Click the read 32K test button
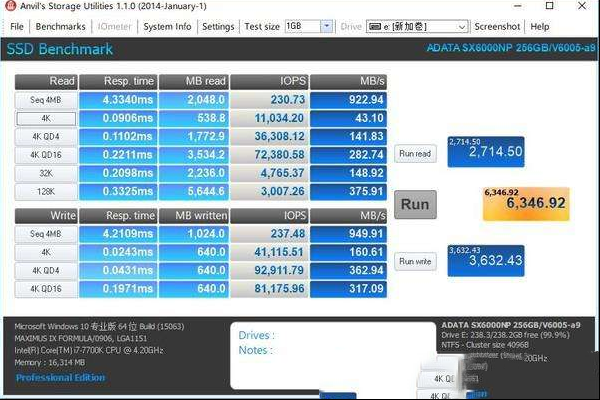The width and height of the screenshot is (600, 400). (46, 173)
